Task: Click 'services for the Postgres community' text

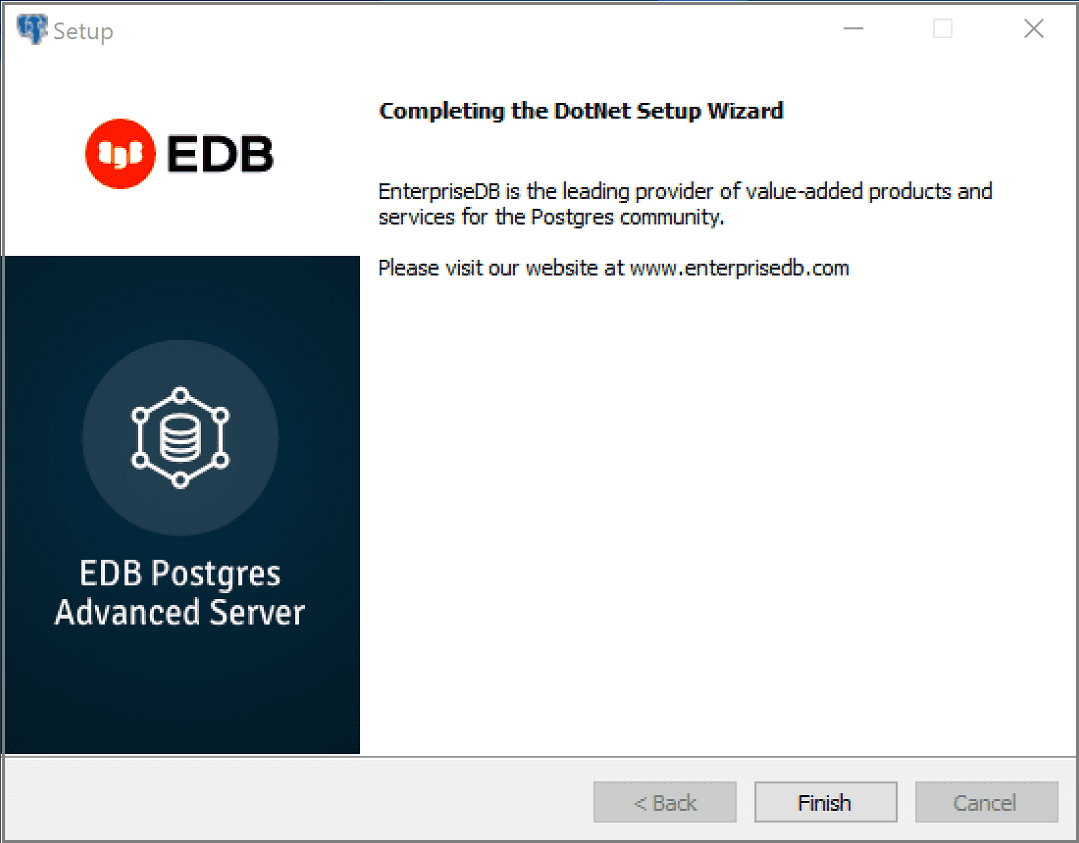Action: tap(550, 217)
